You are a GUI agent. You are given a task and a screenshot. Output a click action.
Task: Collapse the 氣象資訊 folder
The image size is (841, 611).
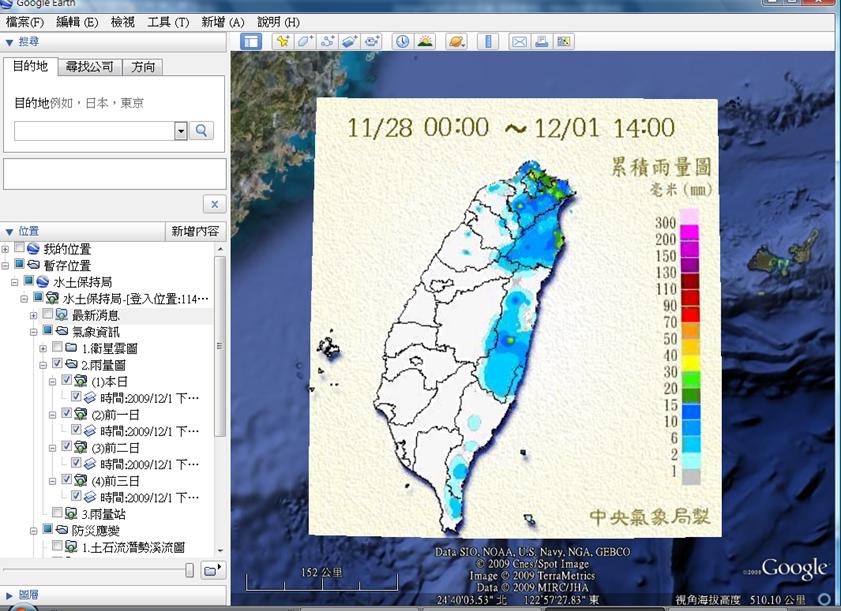pos(34,332)
